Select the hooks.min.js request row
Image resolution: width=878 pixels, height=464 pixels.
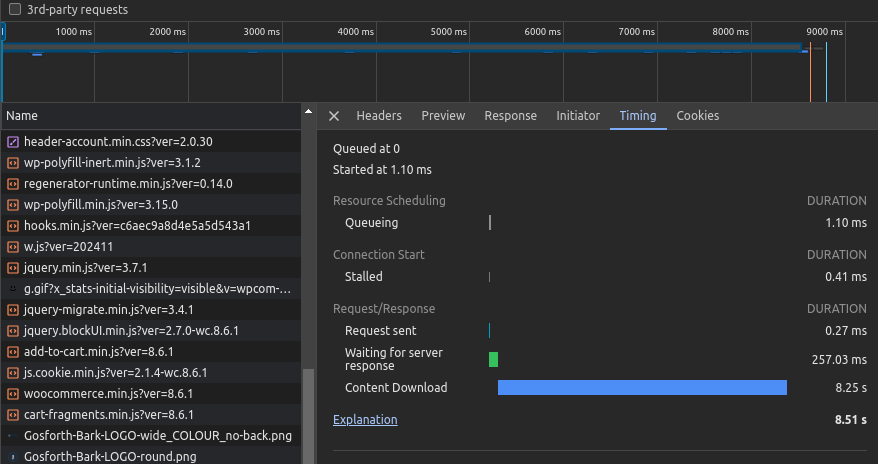point(151,226)
